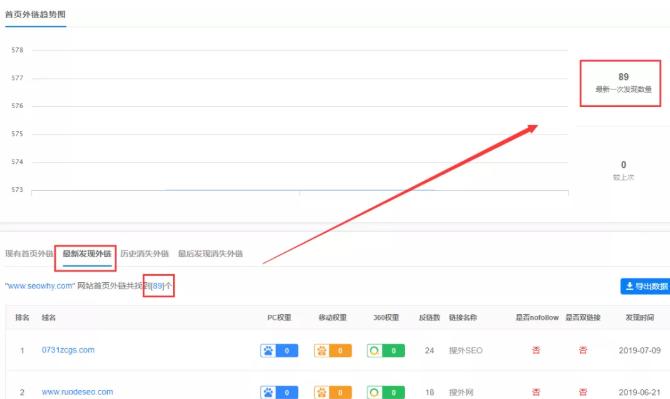Click rank number 1 in table
The width and height of the screenshot is (670, 399).
pos(22,350)
